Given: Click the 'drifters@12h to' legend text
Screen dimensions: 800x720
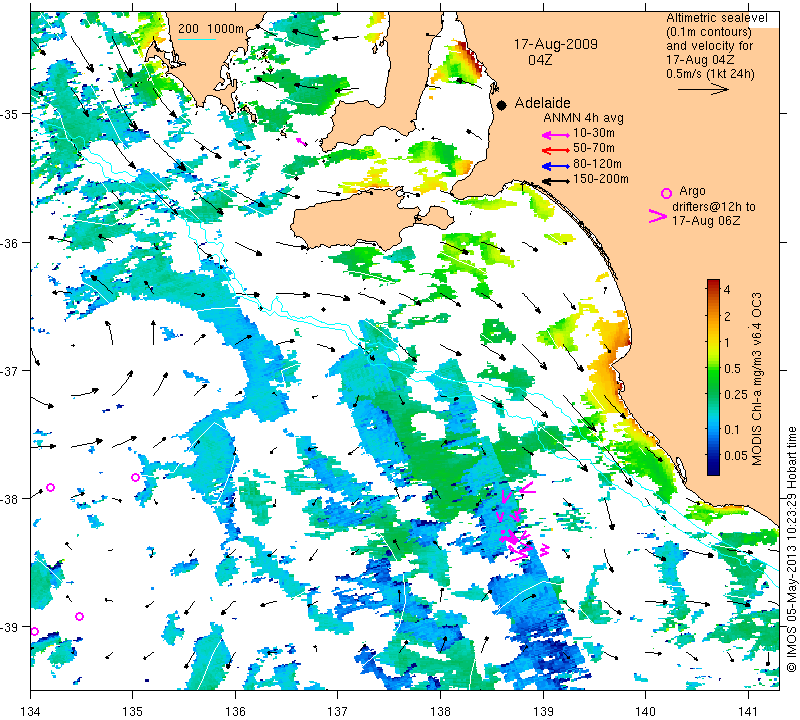Looking at the screenshot, I should pyautogui.click(x=713, y=207).
